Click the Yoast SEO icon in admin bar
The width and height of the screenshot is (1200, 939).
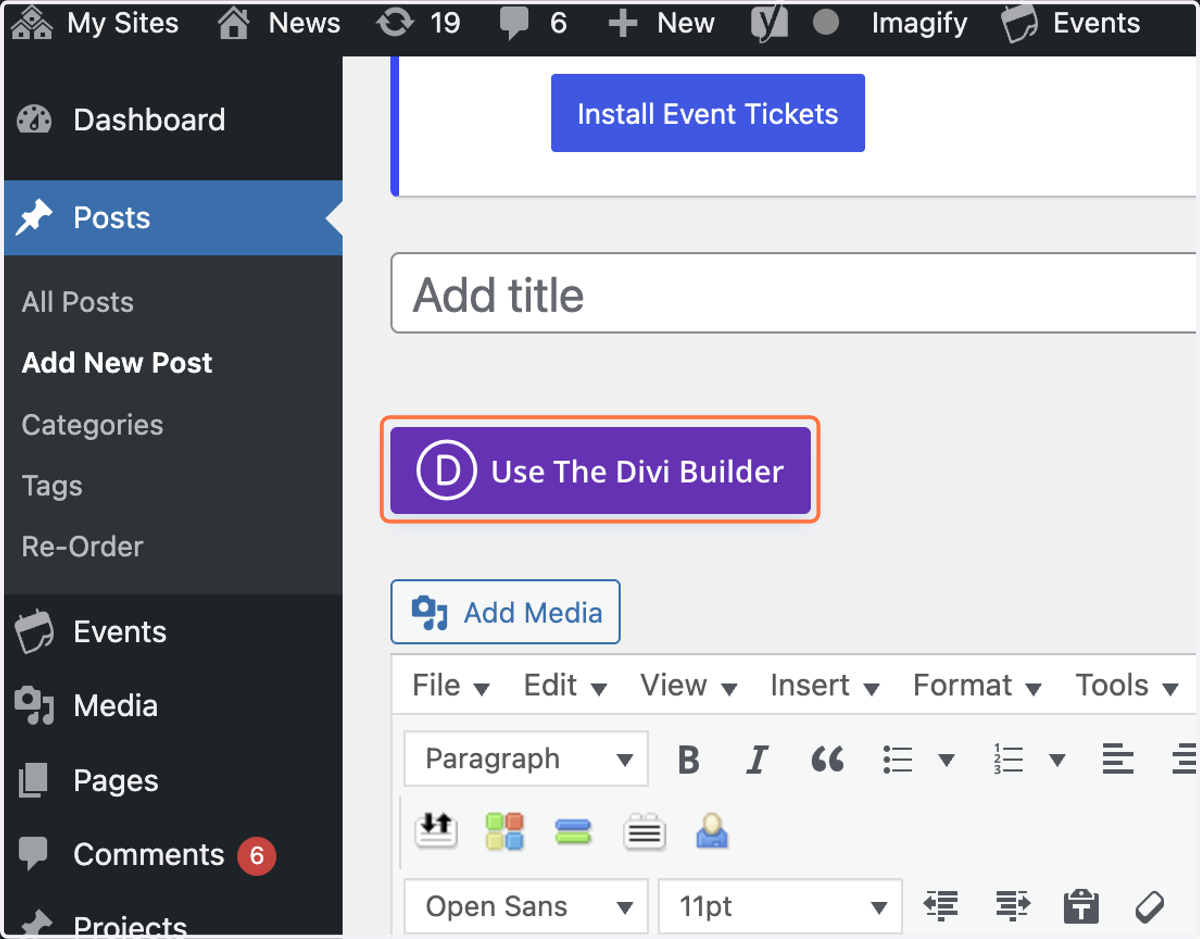[x=768, y=23]
